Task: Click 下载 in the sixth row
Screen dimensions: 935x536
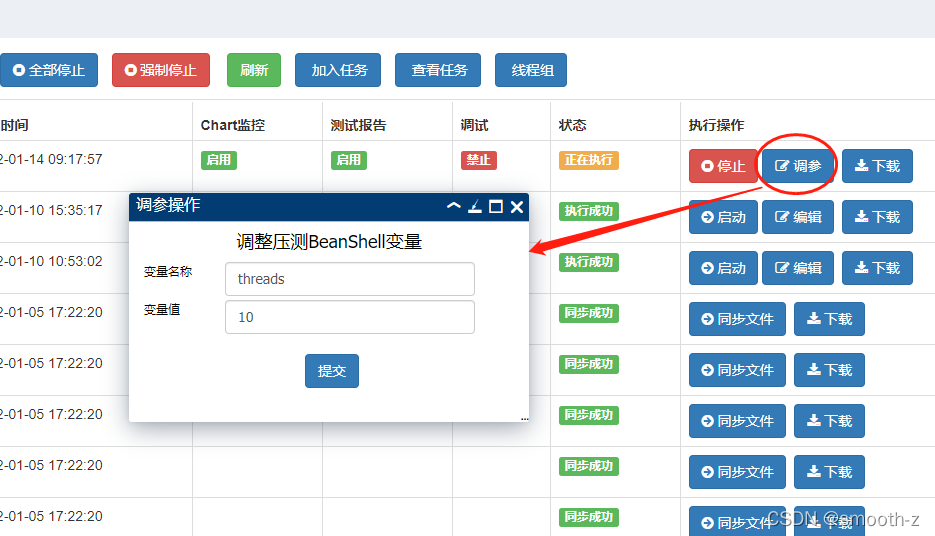Action: [829, 421]
